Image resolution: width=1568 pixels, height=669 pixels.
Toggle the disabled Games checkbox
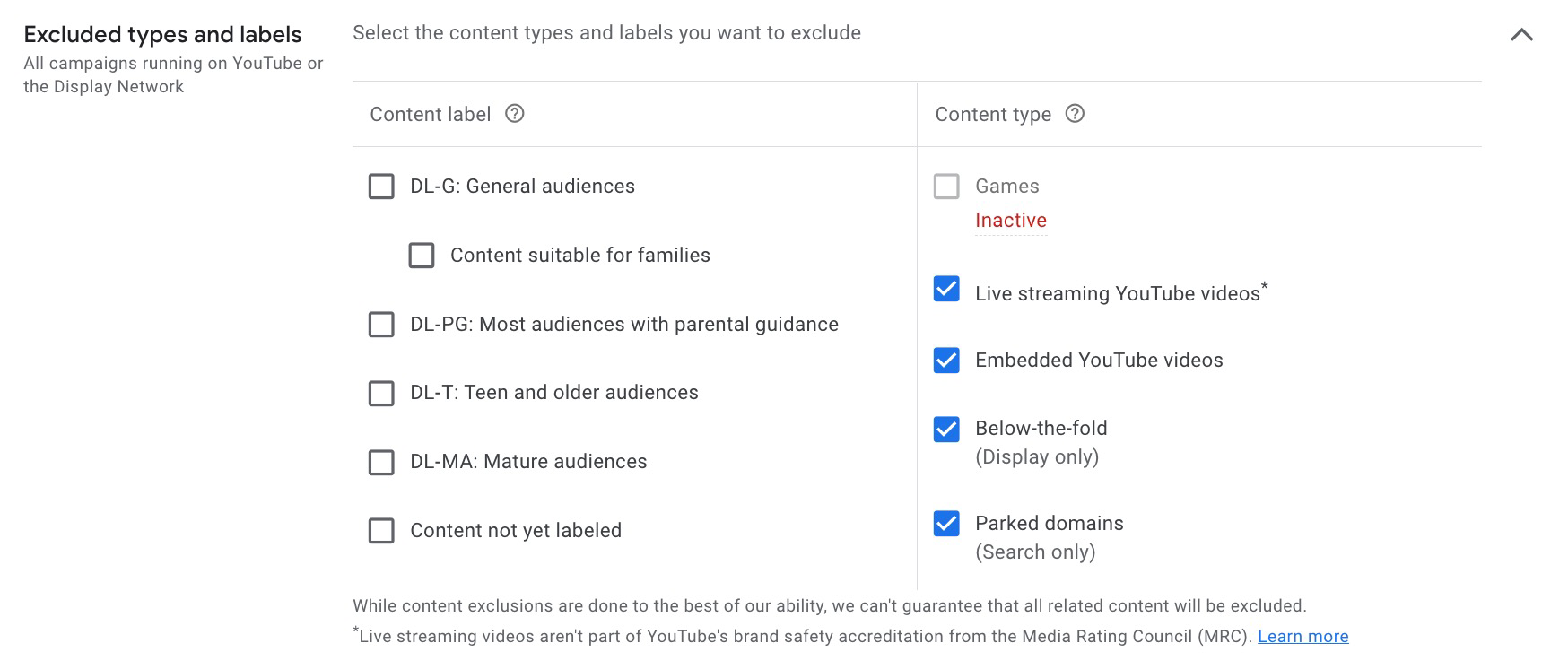pyautogui.click(x=946, y=187)
